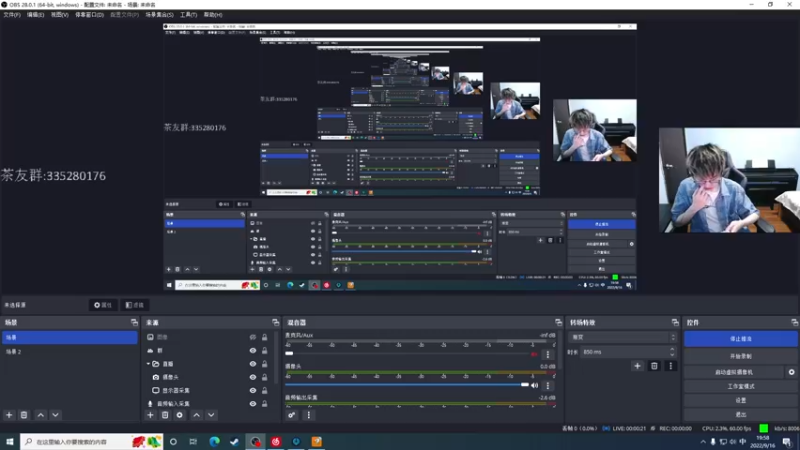Hide the audio input capture source

[x=253, y=404]
